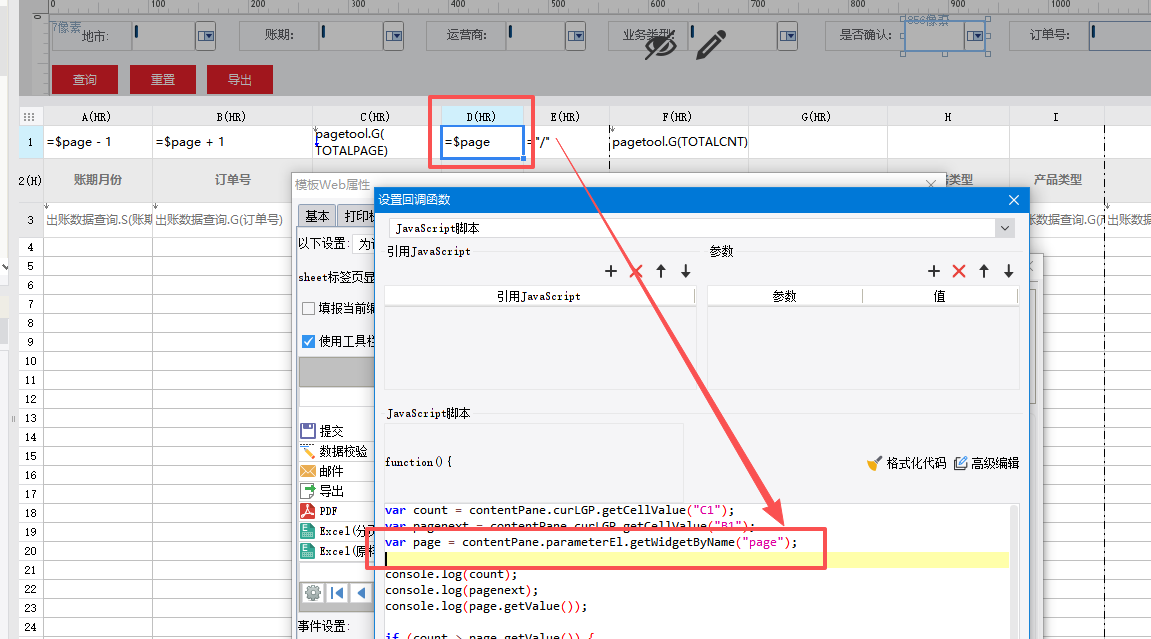Click the code line console.log(pagenext)
1151x639 pixels.
click(461, 590)
